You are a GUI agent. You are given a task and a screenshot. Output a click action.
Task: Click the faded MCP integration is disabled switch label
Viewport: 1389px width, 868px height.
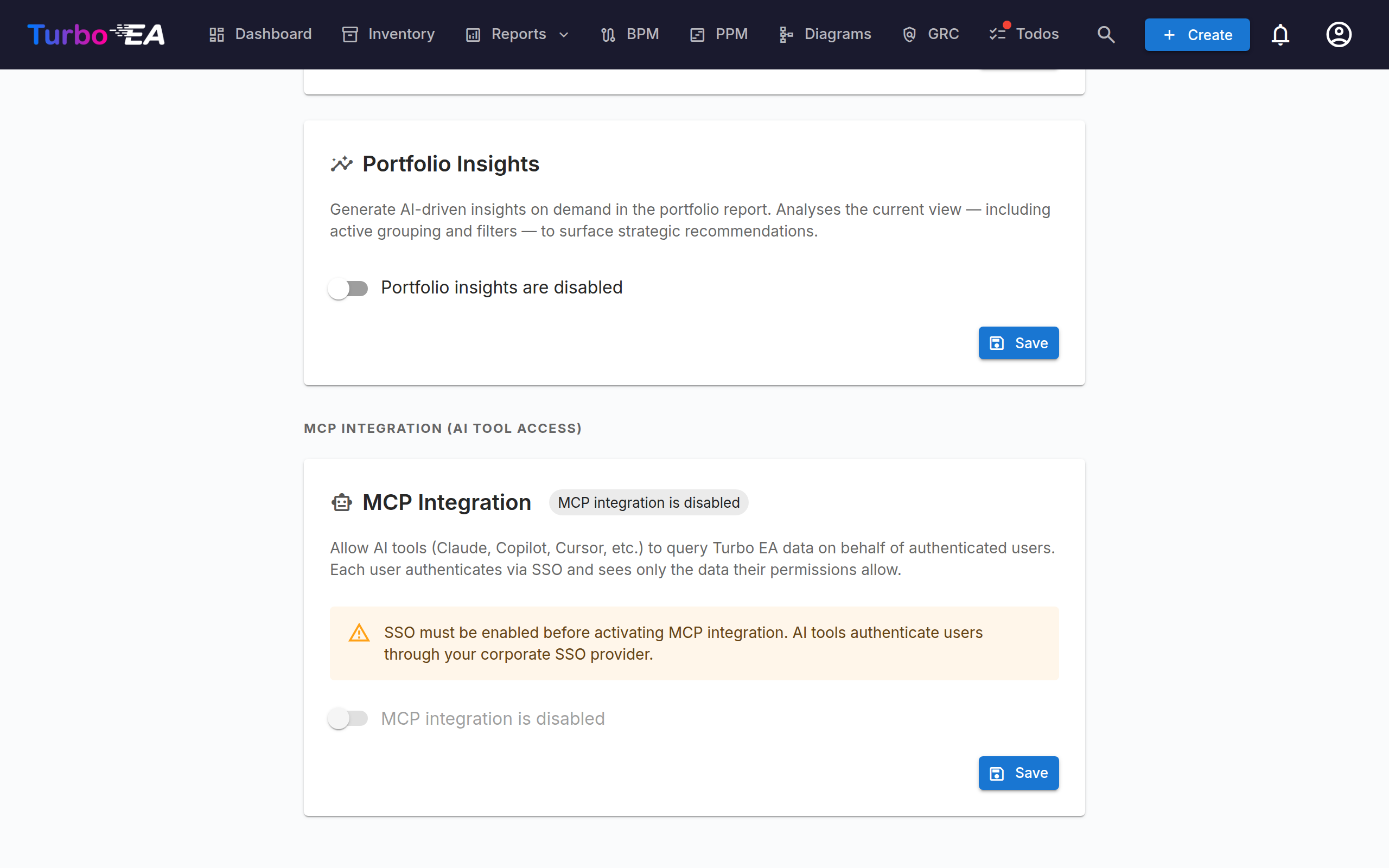(x=493, y=718)
